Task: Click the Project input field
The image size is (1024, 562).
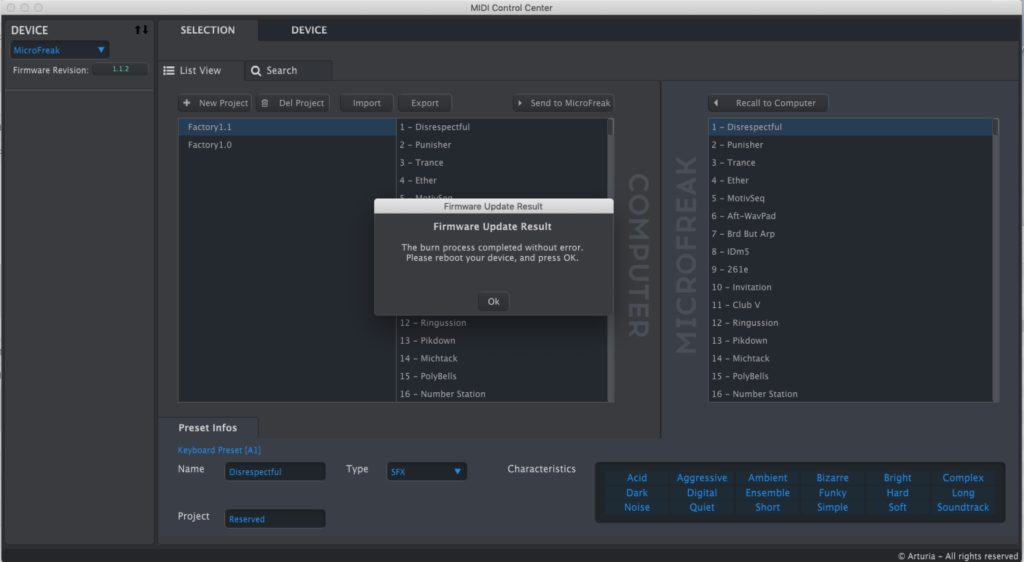Action: point(275,519)
